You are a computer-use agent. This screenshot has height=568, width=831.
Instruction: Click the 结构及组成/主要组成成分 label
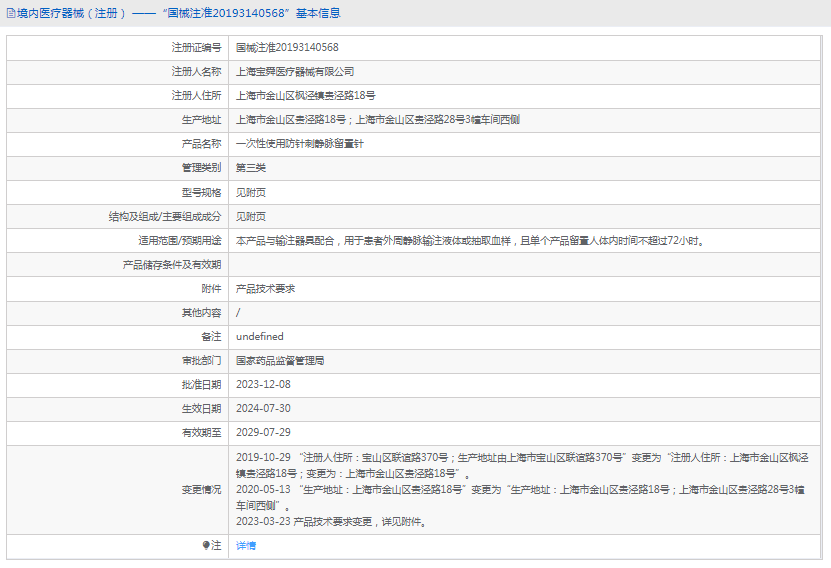(x=165, y=216)
